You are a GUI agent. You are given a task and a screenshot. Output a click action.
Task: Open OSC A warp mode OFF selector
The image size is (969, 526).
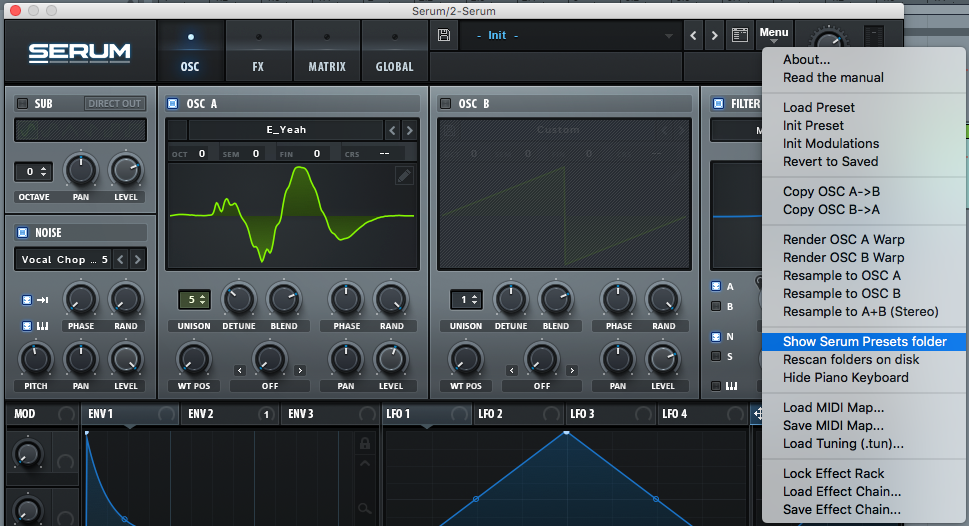click(x=270, y=386)
